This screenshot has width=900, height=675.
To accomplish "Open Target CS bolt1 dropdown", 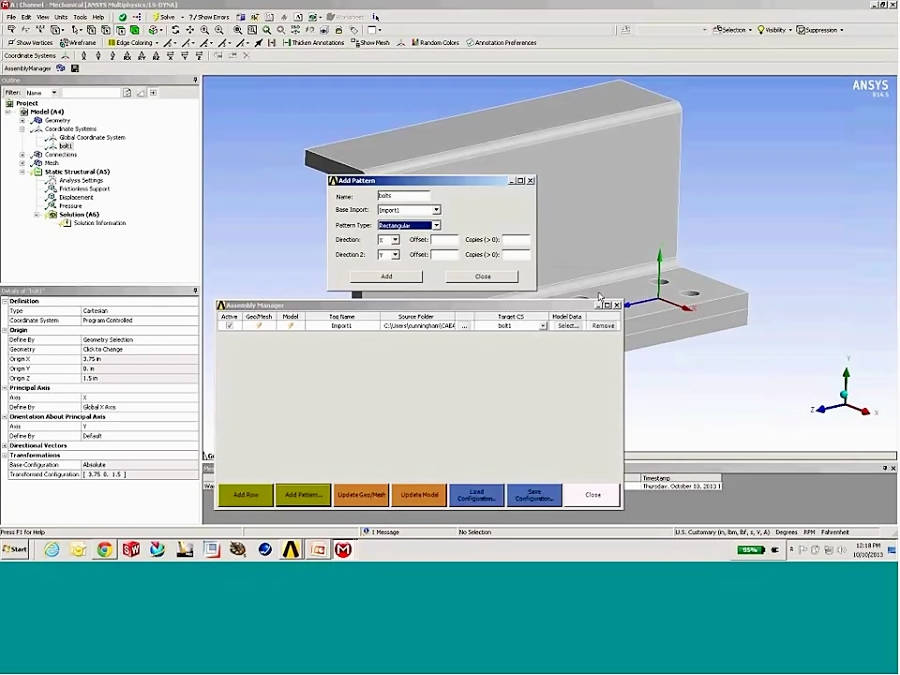I will pyautogui.click(x=542, y=326).
